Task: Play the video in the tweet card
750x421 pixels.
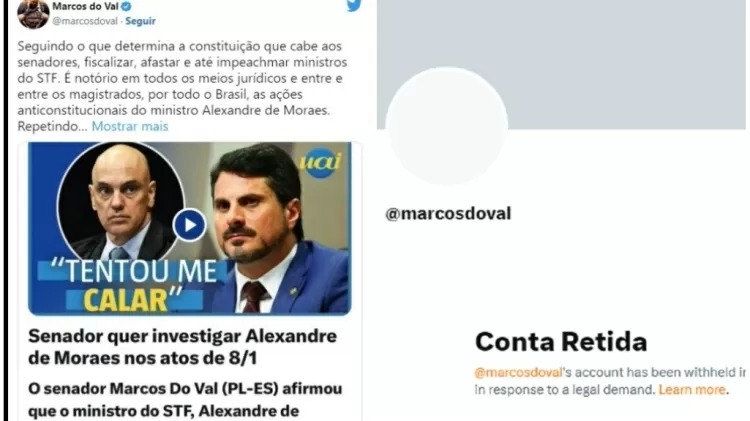Action: 189,225
